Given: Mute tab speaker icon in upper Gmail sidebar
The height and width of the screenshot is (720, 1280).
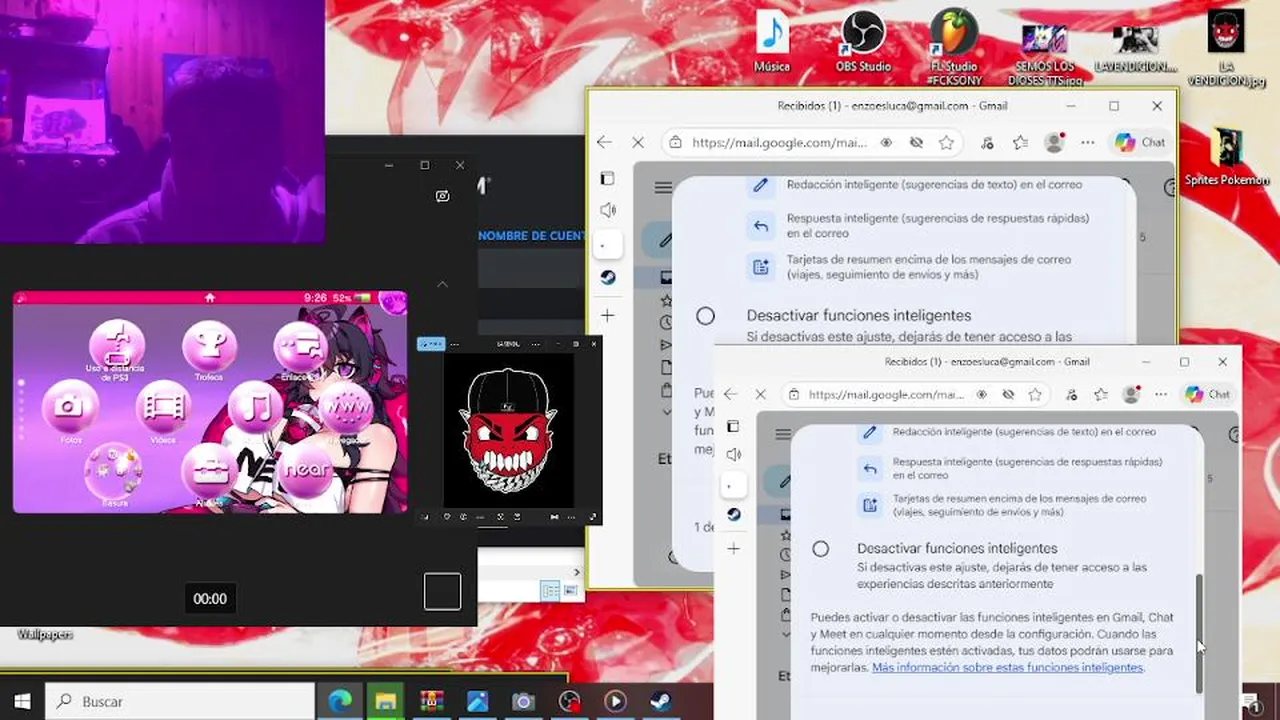Looking at the screenshot, I should 607,210.
